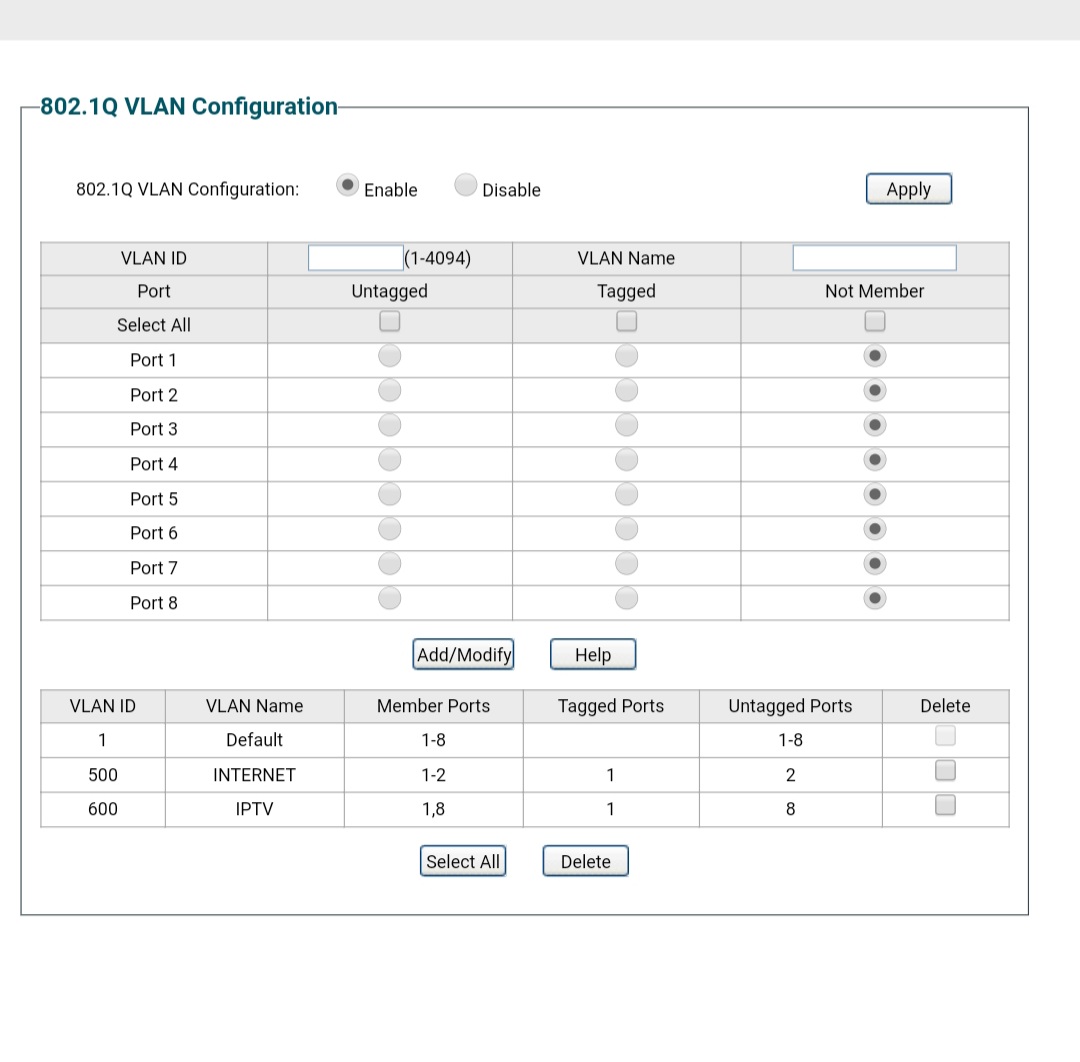Set Port 2 to Not Member
The width and height of the screenshot is (1080, 1062).
point(875,391)
